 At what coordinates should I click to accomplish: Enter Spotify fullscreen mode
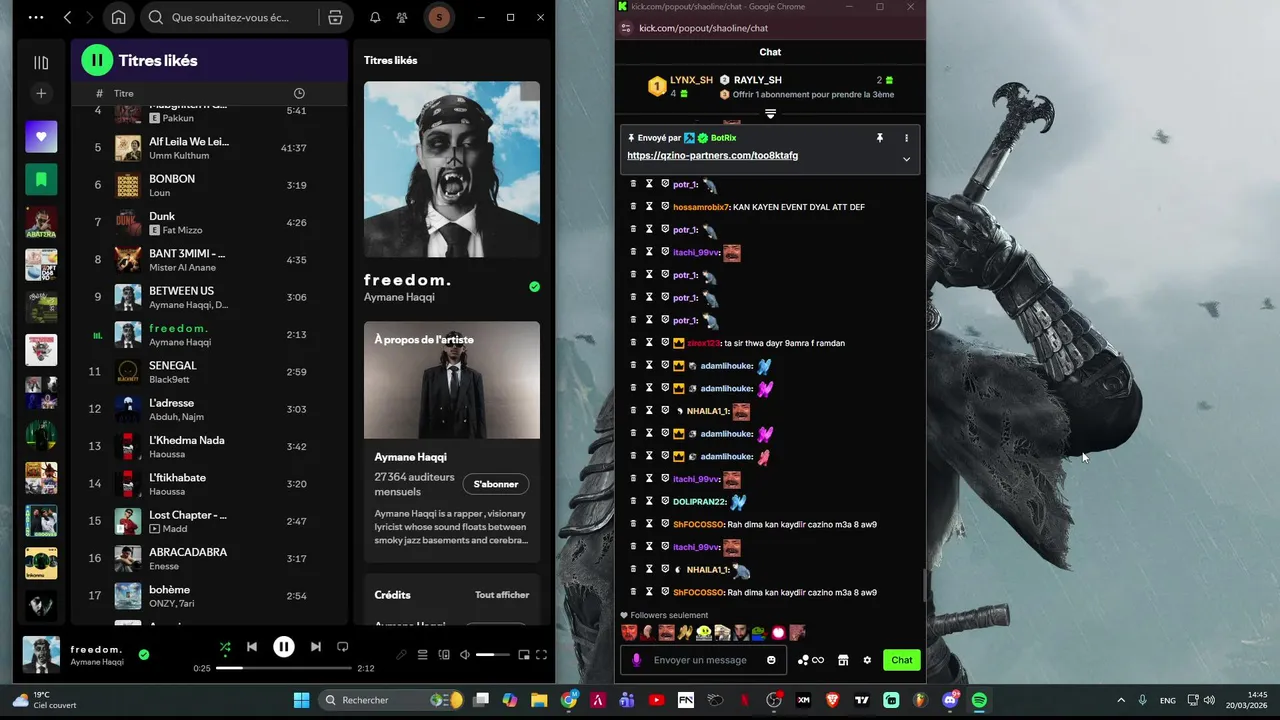pos(542,655)
